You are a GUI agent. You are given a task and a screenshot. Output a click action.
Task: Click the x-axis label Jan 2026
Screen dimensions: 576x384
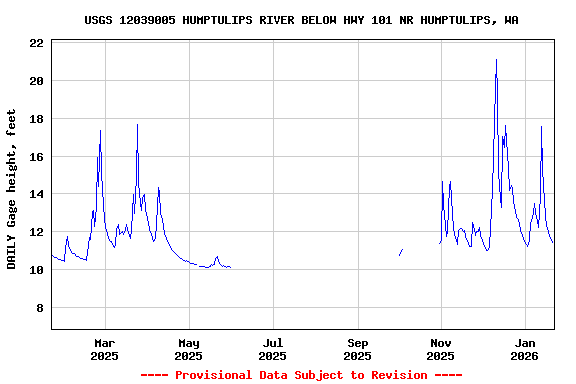(x=525, y=350)
